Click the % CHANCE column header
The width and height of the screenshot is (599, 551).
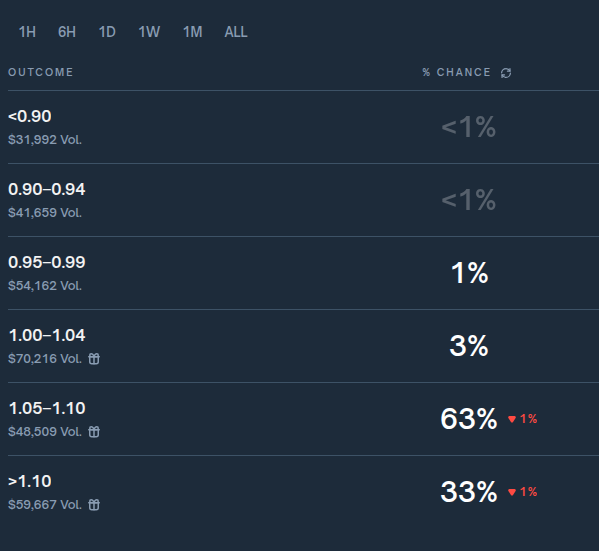[x=457, y=72]
